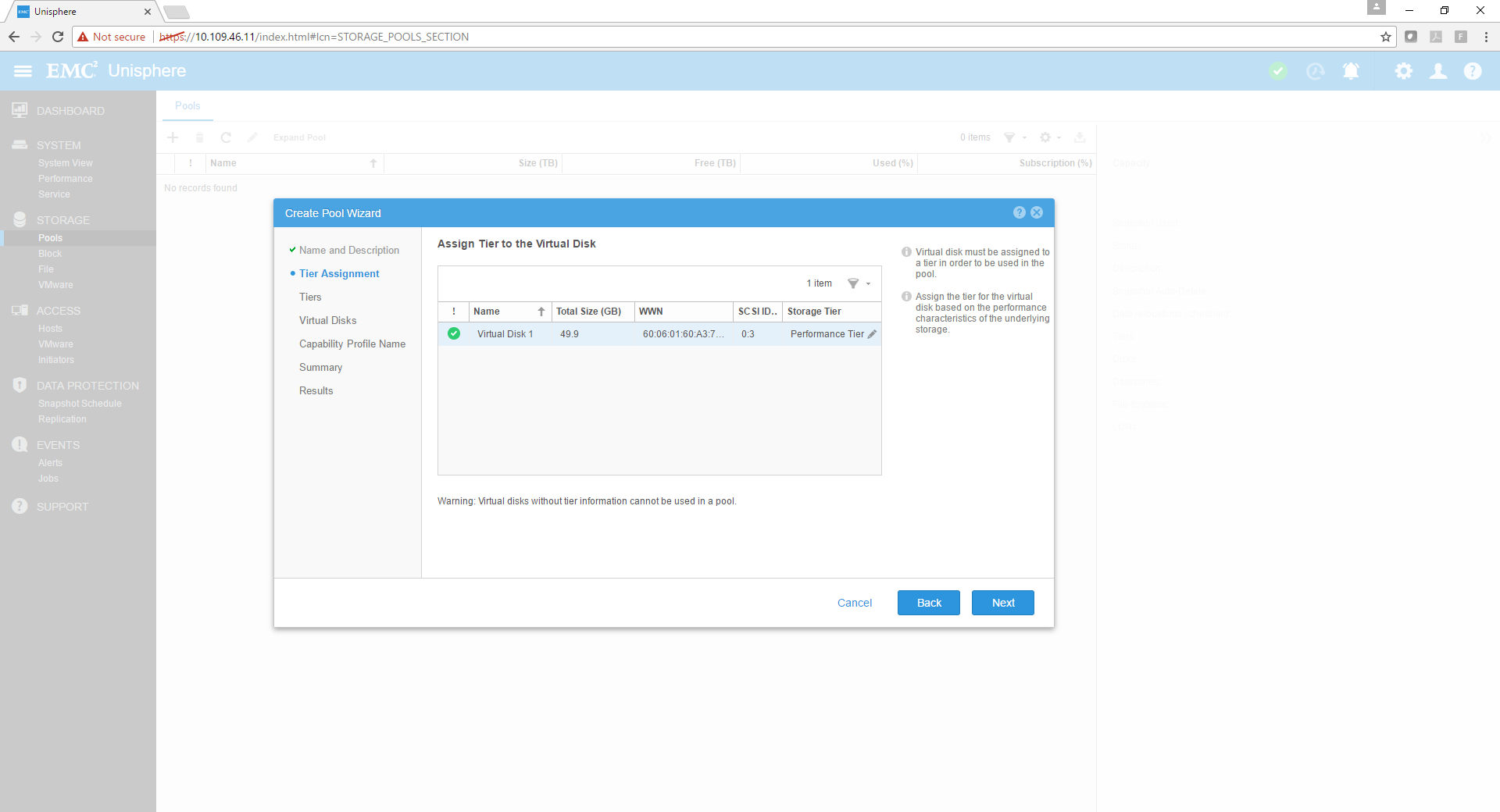Cancel the Create Pool Wizard
This screenshot has height=812, width=1500.
click(854, 603)
